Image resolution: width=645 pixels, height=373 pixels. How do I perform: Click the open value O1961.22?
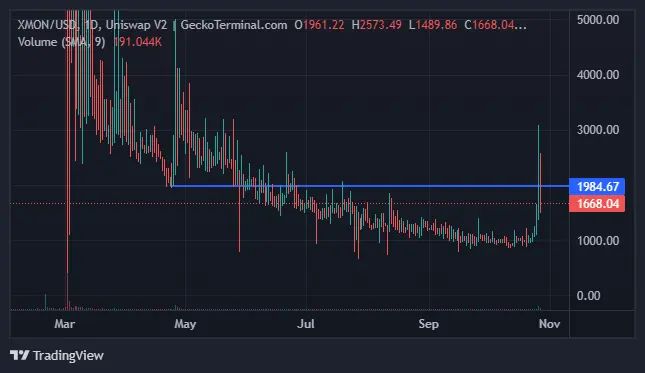point(319,25)
